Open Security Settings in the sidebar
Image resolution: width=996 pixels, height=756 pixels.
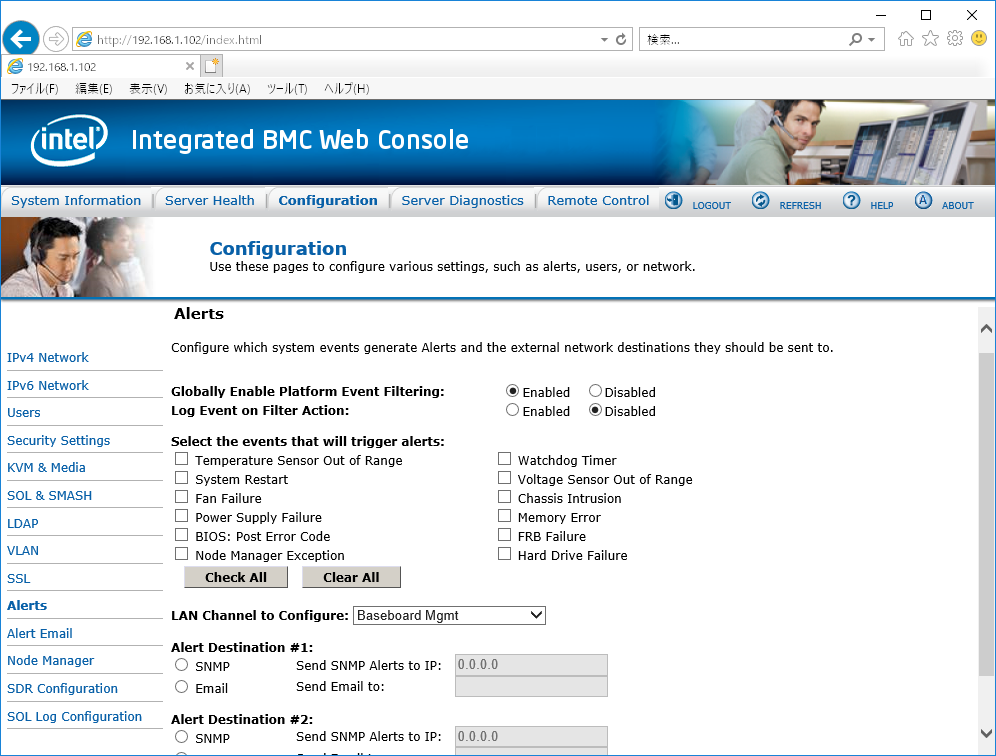[58, 441]
